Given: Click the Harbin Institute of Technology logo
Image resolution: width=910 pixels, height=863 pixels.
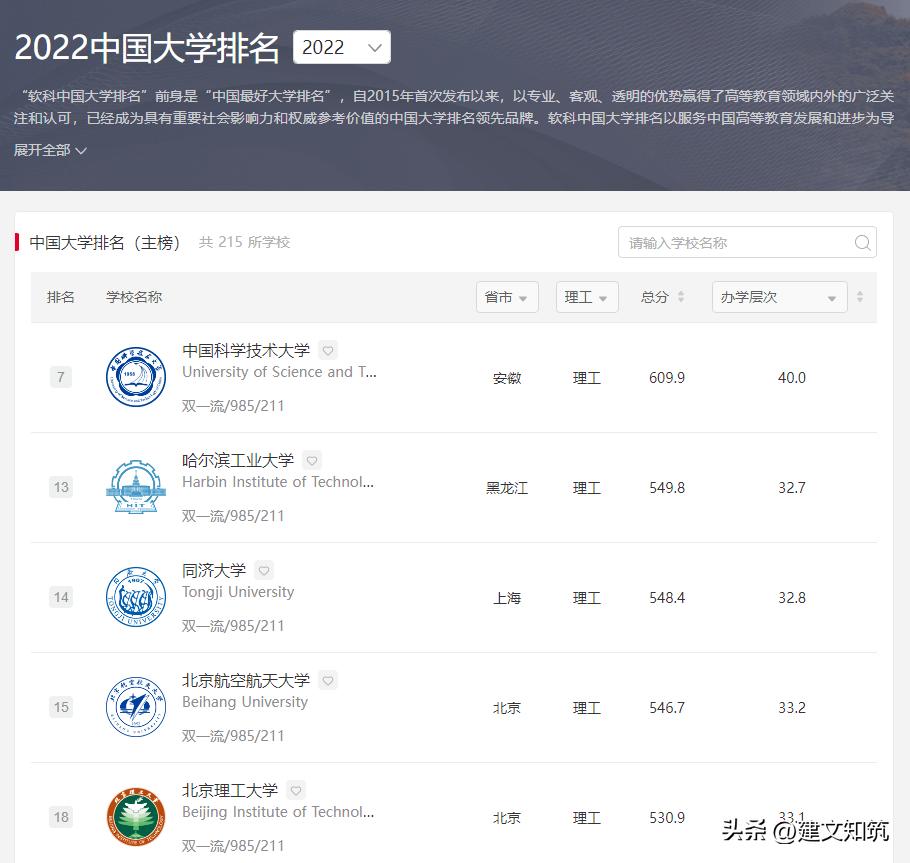Looking at the screenshot, I should [136, 487].
